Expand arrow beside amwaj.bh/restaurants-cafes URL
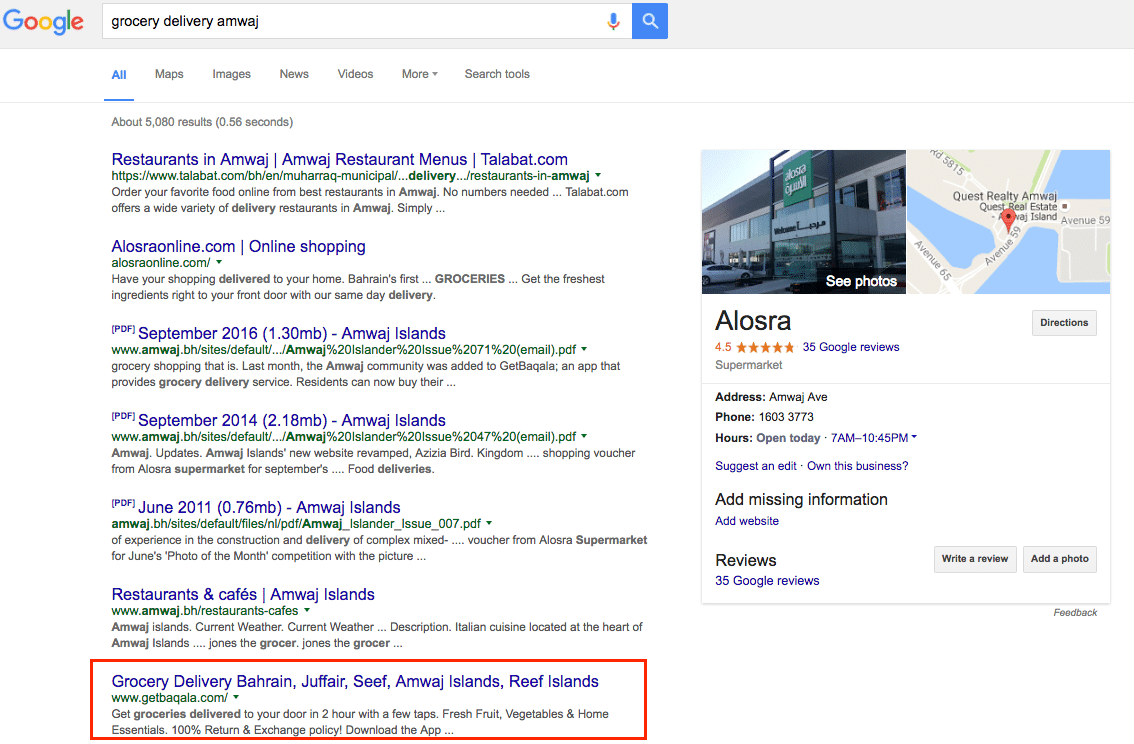Image resolution: width=1134 pixels, height=744 pixels. pos(307,610)
